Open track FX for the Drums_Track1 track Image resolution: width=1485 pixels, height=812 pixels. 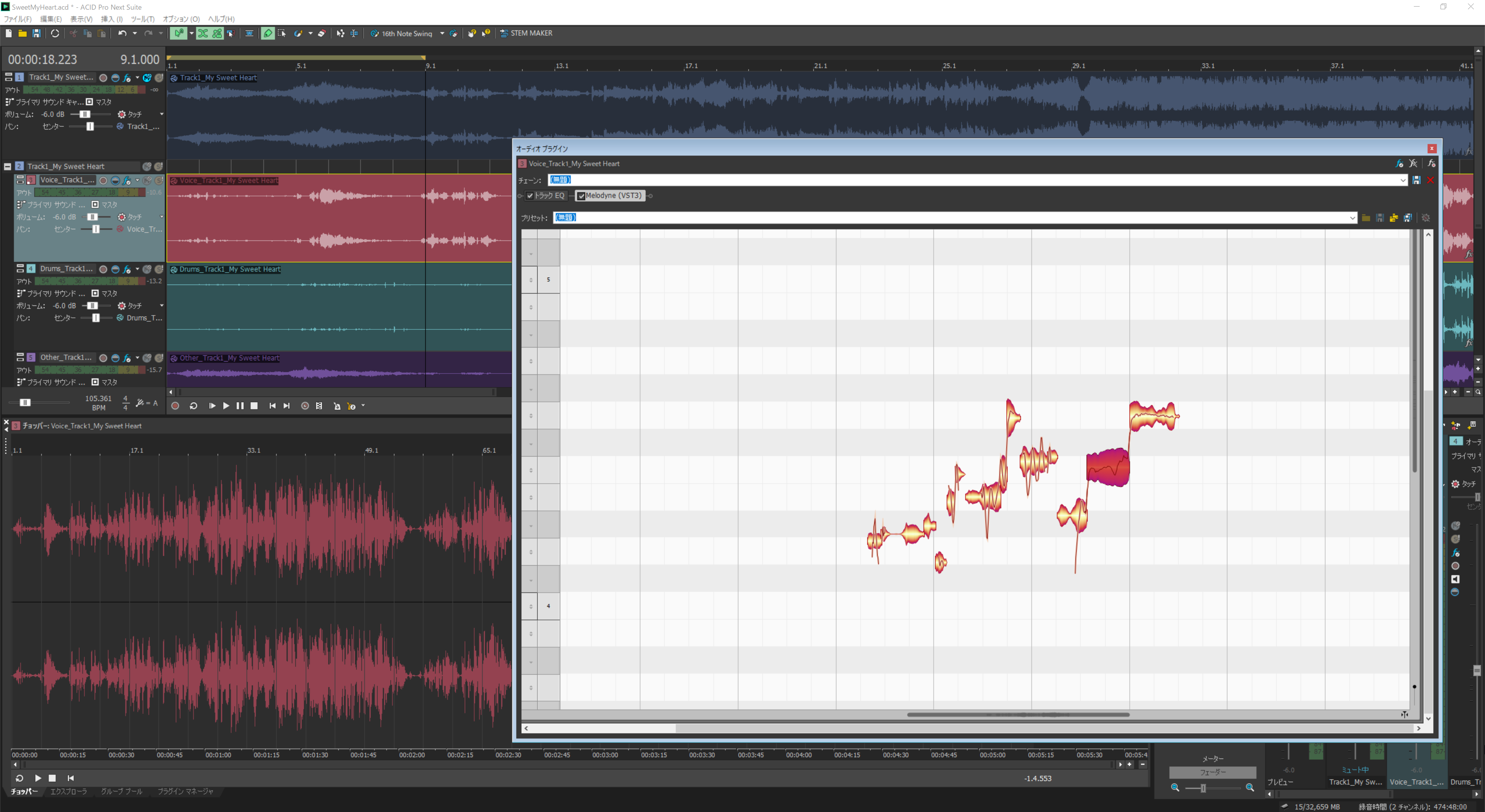click(127, 269)
